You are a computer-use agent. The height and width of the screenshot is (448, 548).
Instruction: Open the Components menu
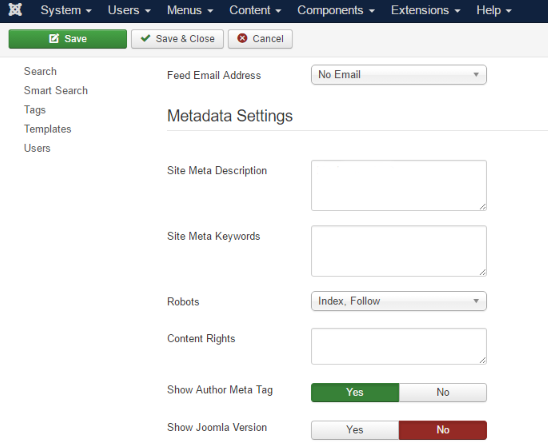(336, 10)
